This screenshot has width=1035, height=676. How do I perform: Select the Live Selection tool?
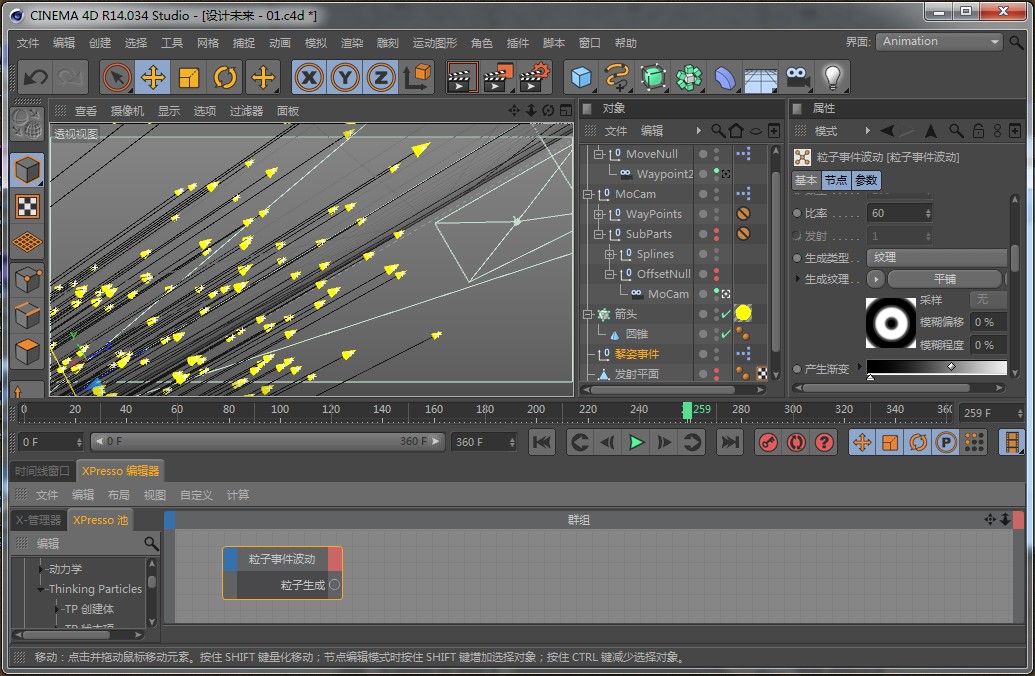point(117,78)
